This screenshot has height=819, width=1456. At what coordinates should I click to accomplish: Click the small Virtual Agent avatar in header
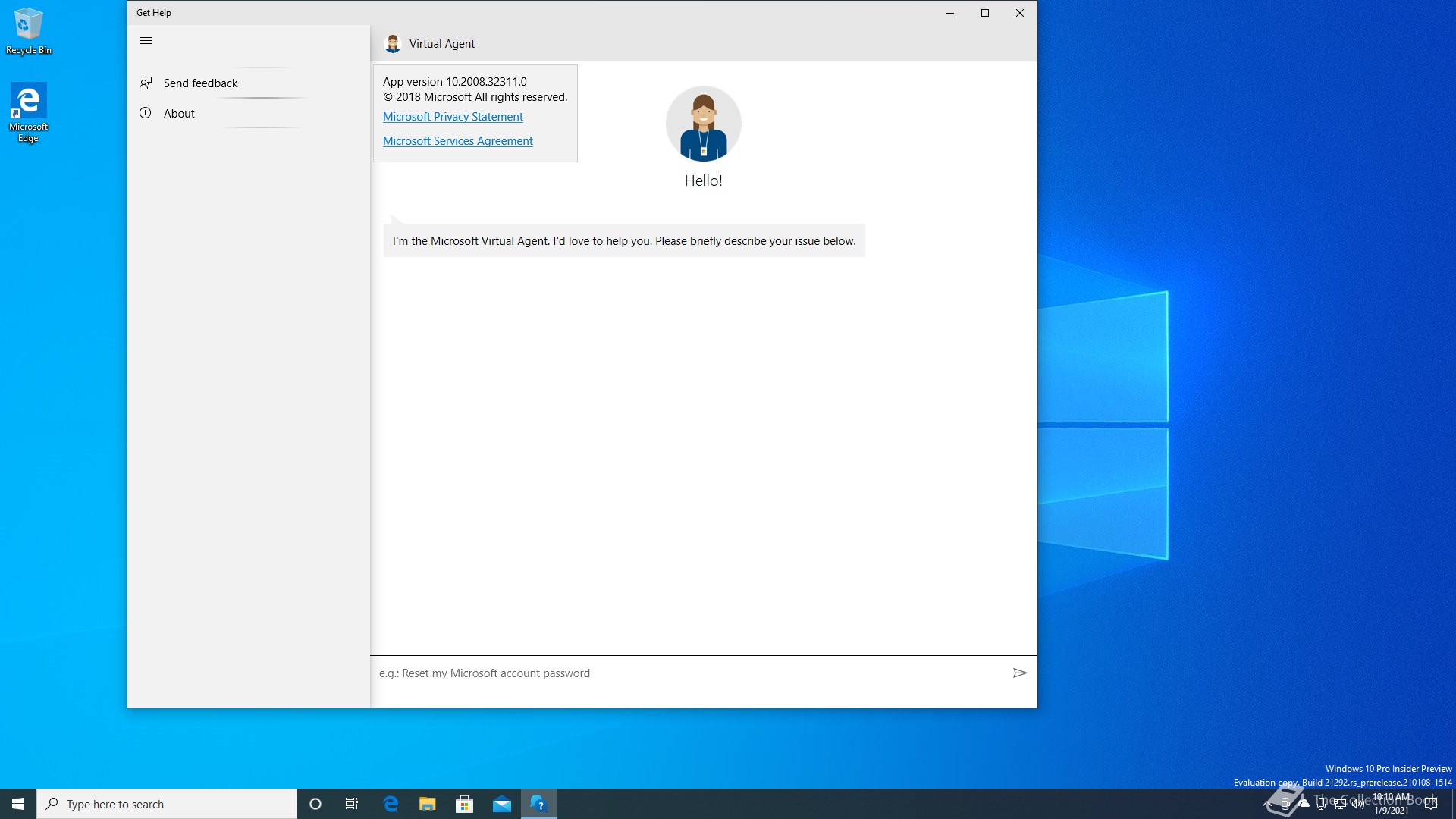tap(392, 44)
